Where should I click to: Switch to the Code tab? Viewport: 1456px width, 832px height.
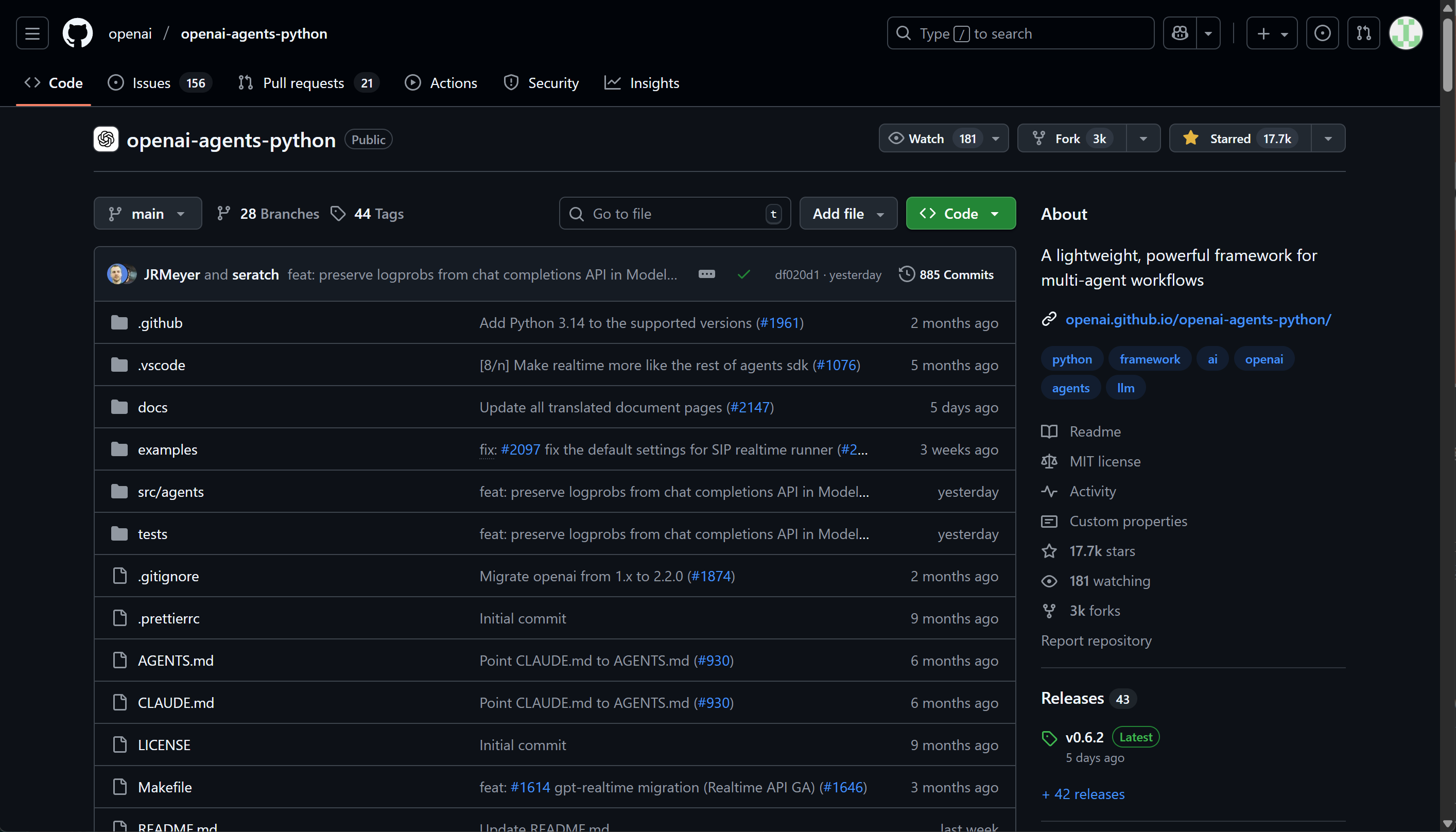(x=53, y=83)
